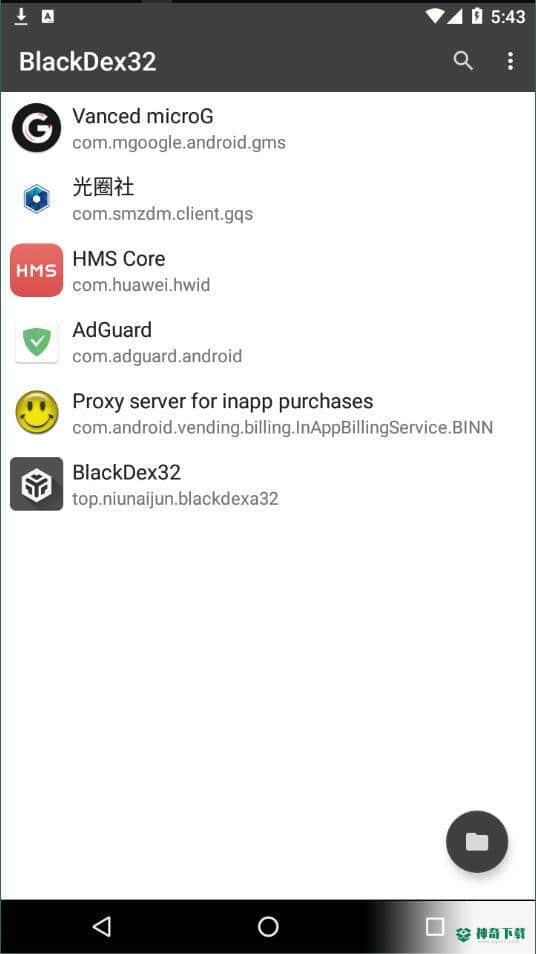This screenshot has height=954, width=536.
Task: Click package name top.niunaijun.blackdexa32
Action: tap(175, 499)
